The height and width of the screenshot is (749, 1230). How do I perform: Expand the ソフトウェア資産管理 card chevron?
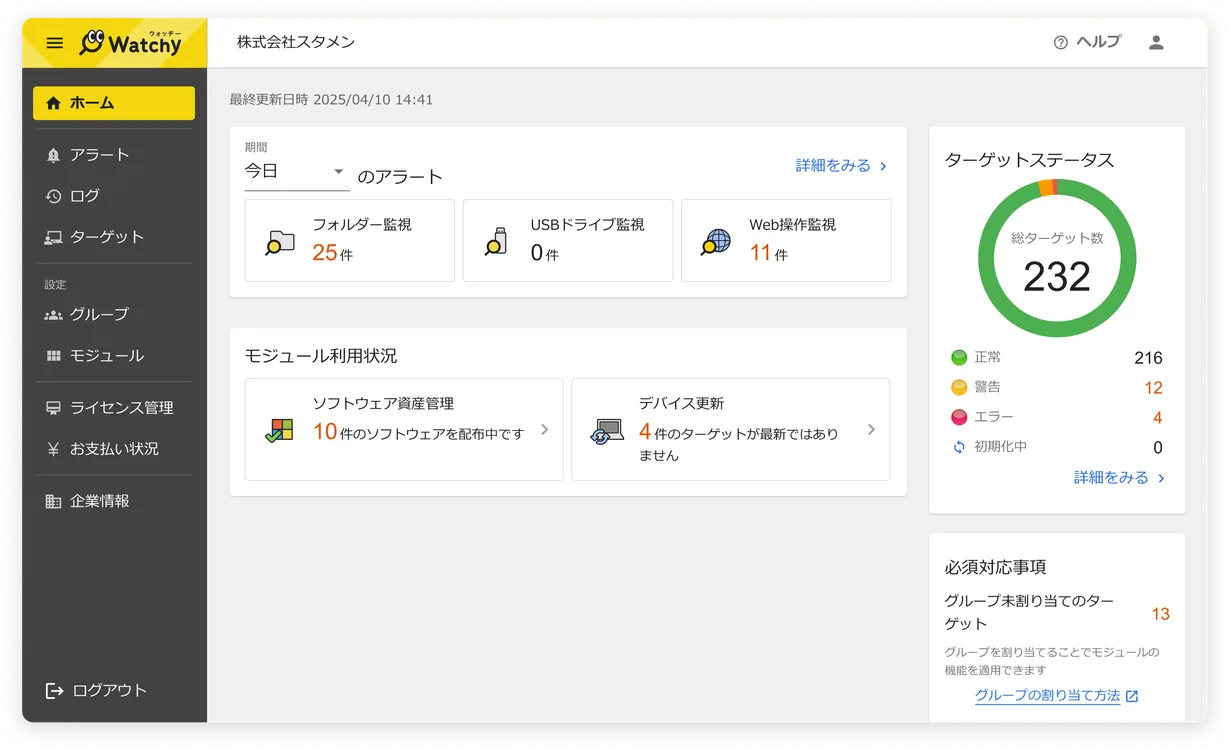(545, 429)
